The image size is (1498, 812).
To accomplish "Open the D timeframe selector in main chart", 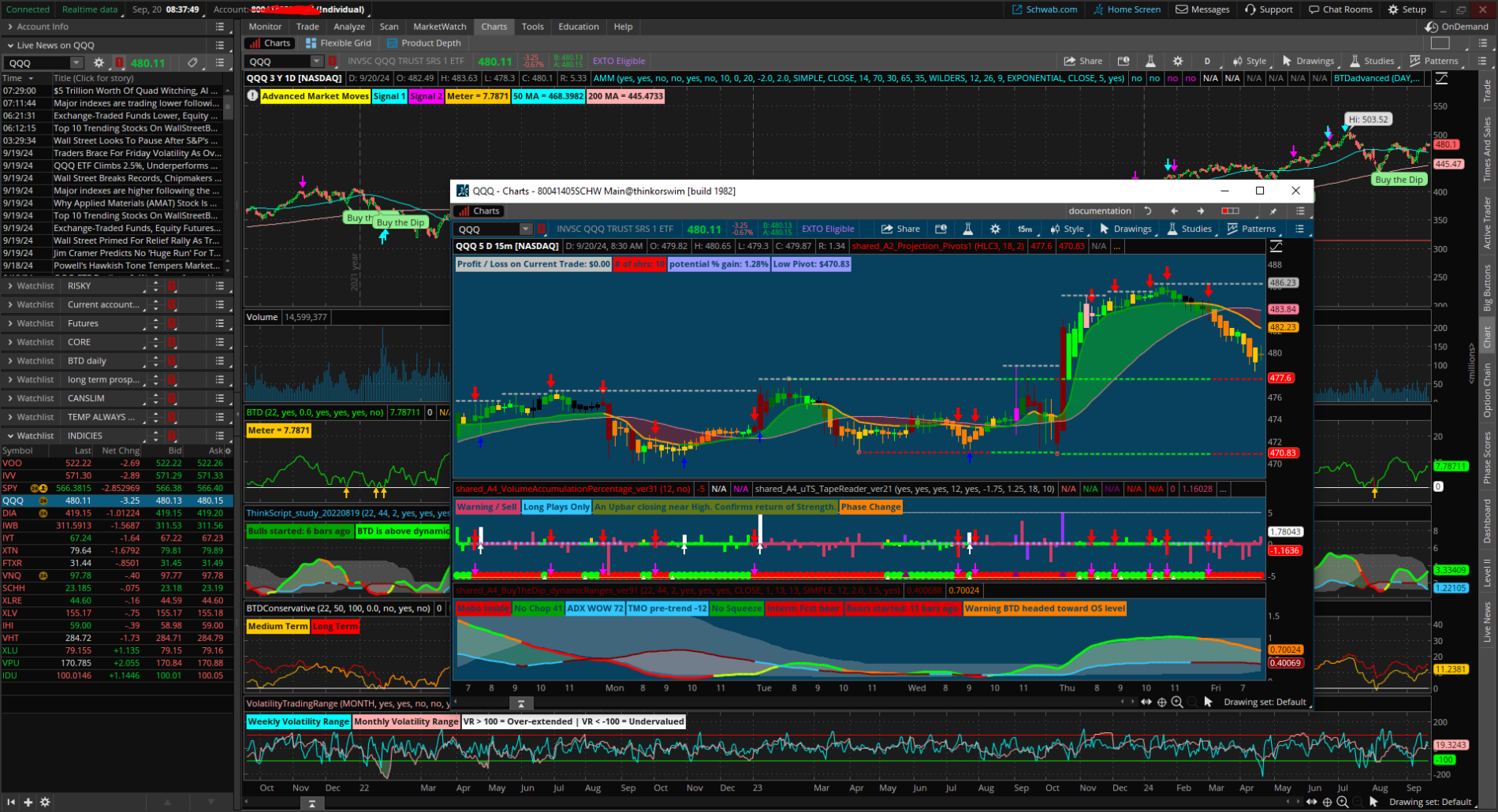I will click(x=1207, y=61).
